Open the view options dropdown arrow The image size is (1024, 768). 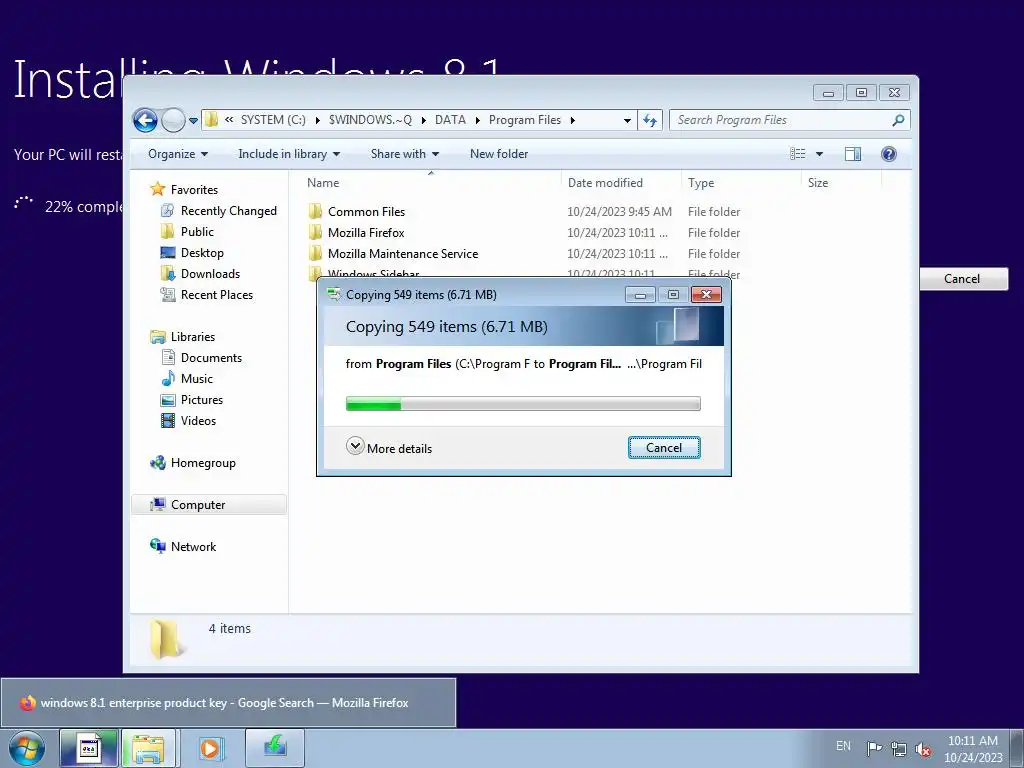click(819, 154)
